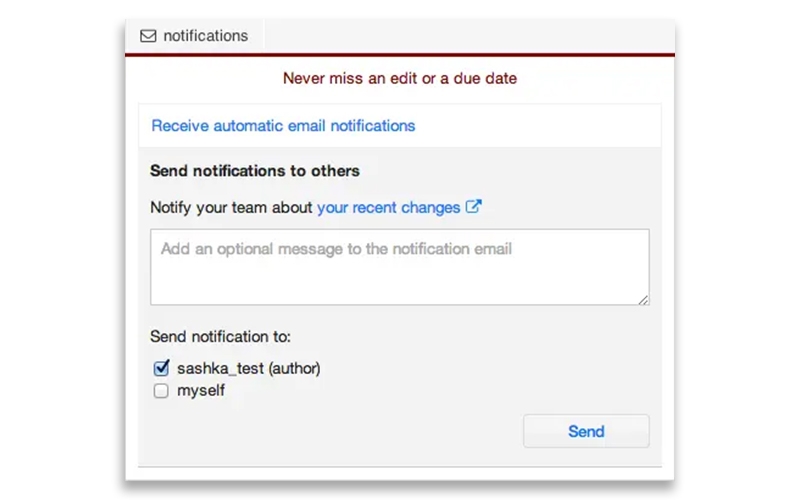
Task: Follow the 'your recent changes' link
Action: click(x=388, y=208)
